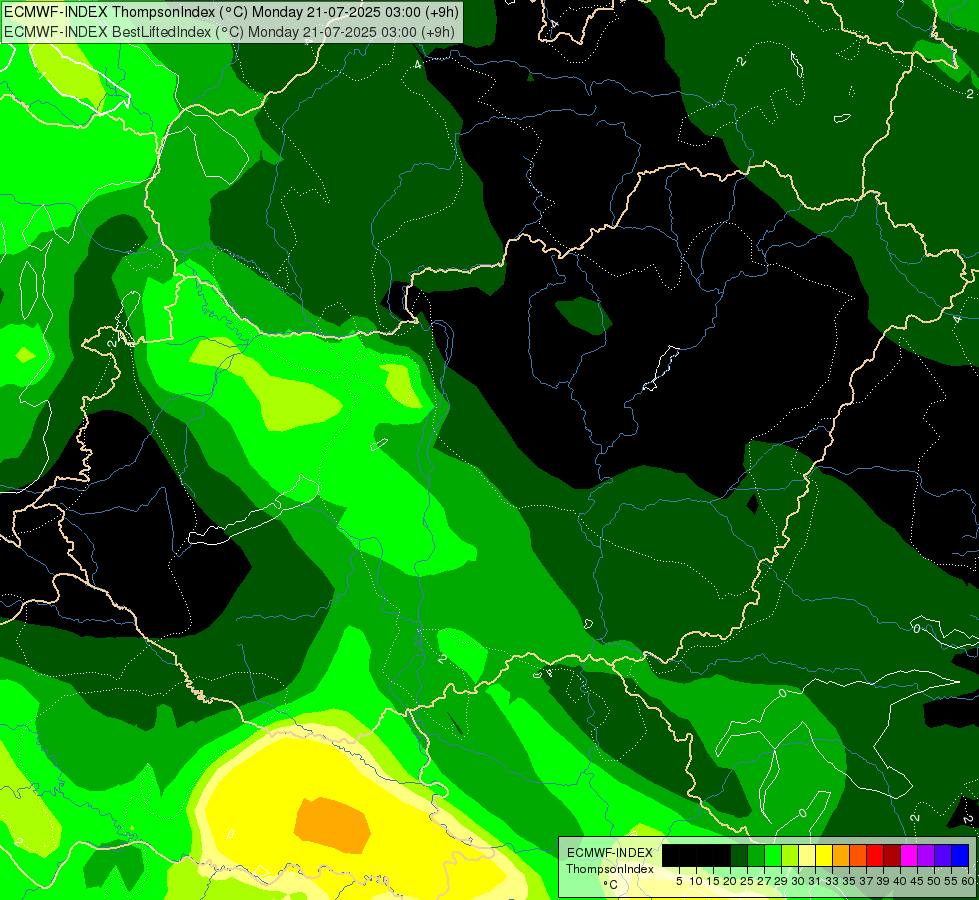The image size is (979, 900).
Task: Click legend tick value 15
Action: pyautogui.click(x=713, y=881)
